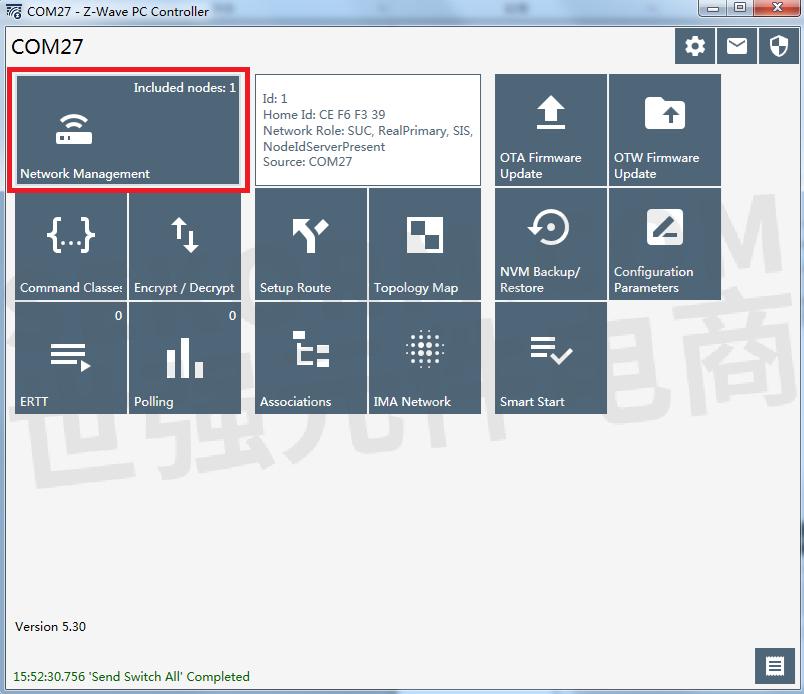Start an OTA Firmware Update
Screen dimensions: 804x694
549,130
